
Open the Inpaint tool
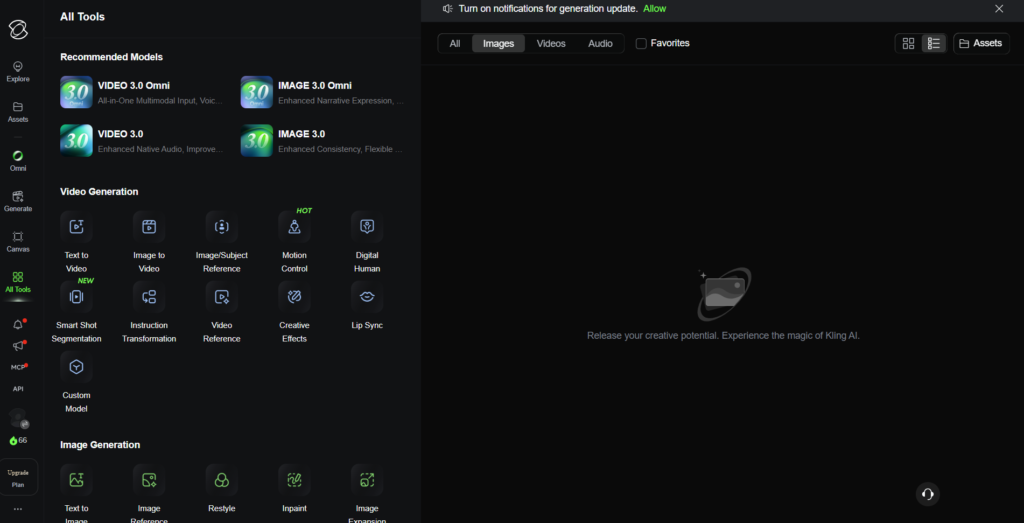click(x=295, y=489)
